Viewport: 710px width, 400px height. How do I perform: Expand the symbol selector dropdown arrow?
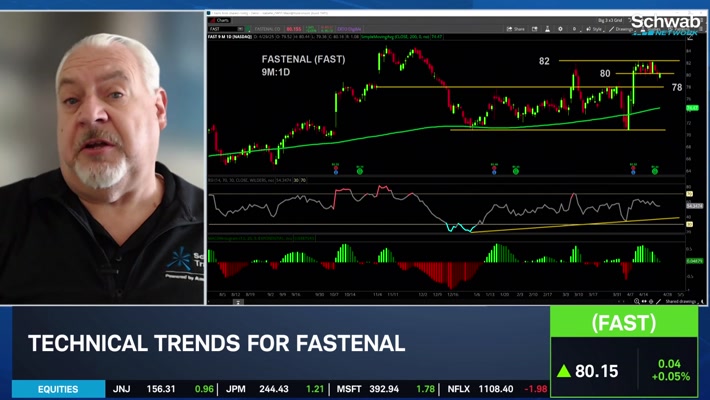pos(240,29)
